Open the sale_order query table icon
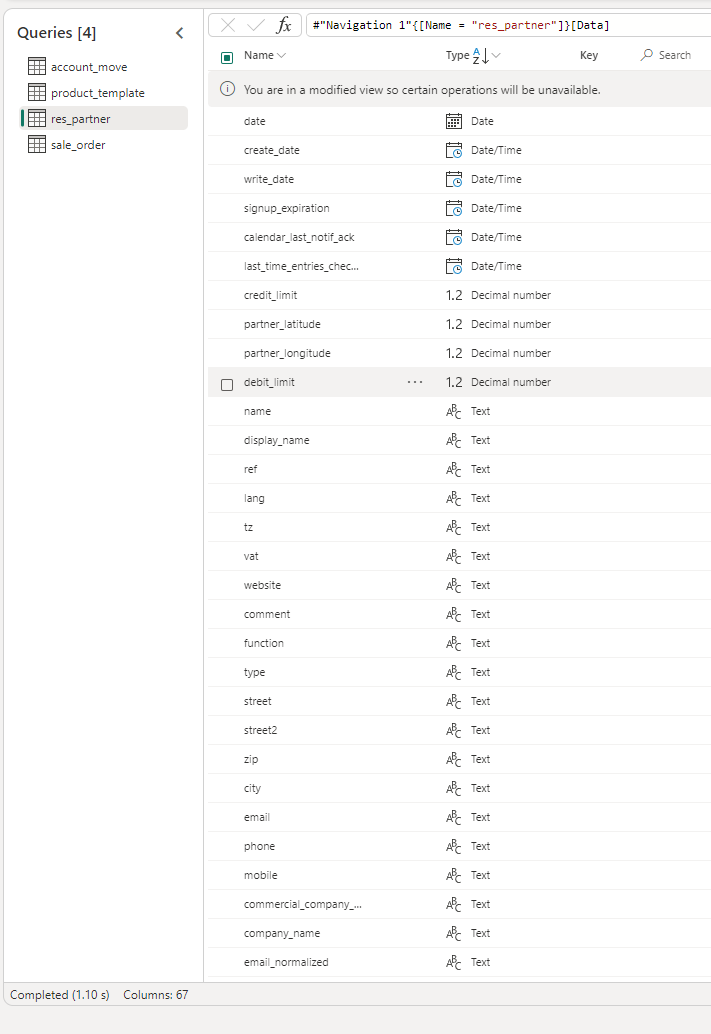 [37, 144]
